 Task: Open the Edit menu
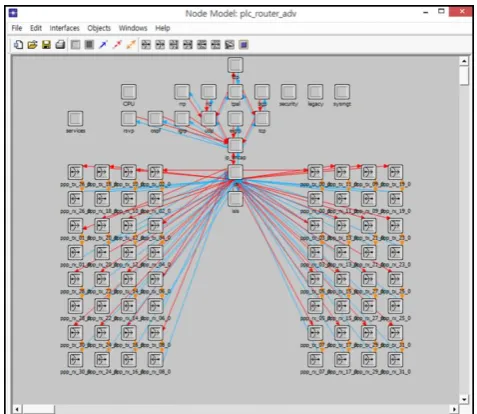tap(36, 28)
